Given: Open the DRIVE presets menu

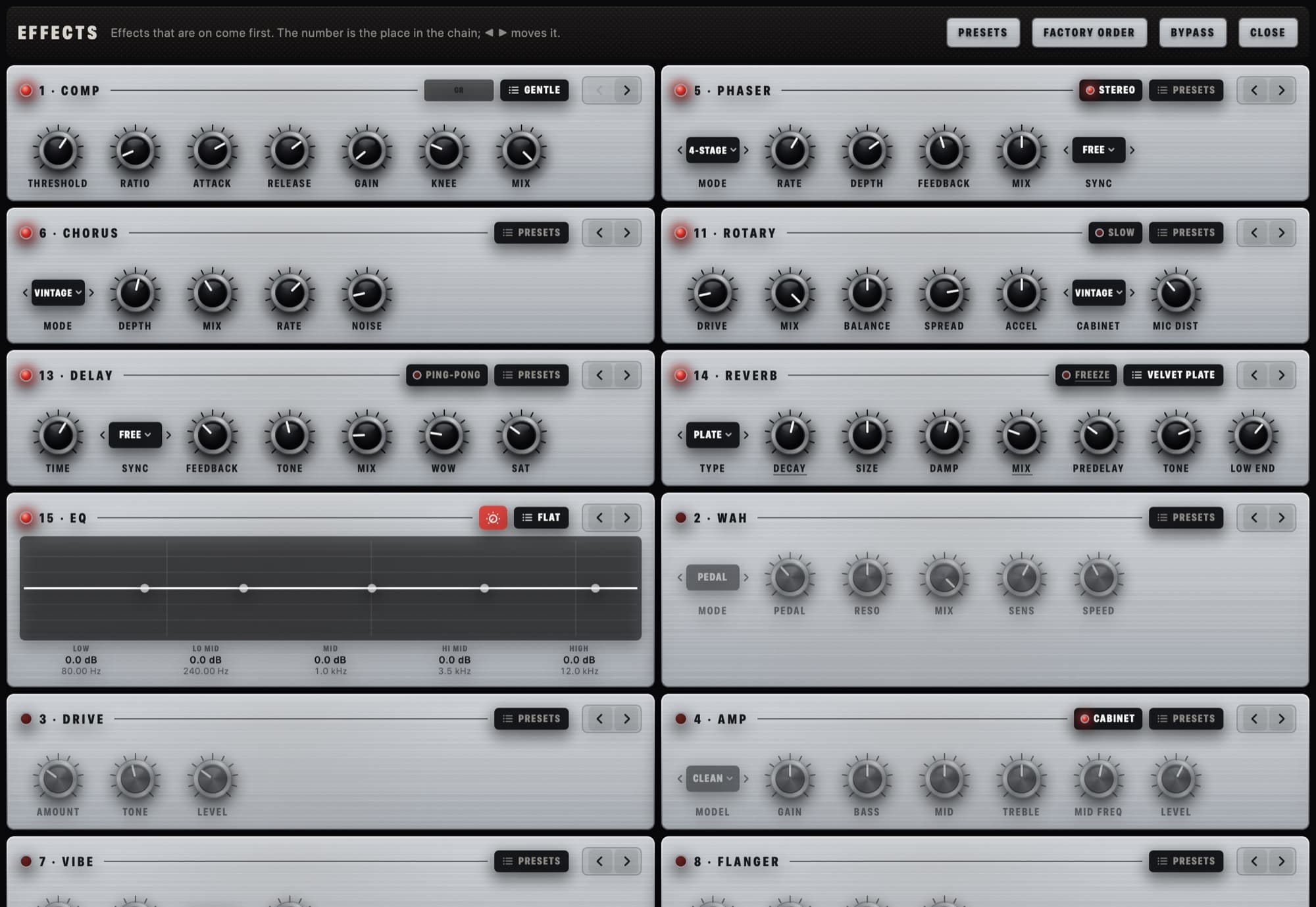Looking at the screenshot, I should click(x=531, y=719).
